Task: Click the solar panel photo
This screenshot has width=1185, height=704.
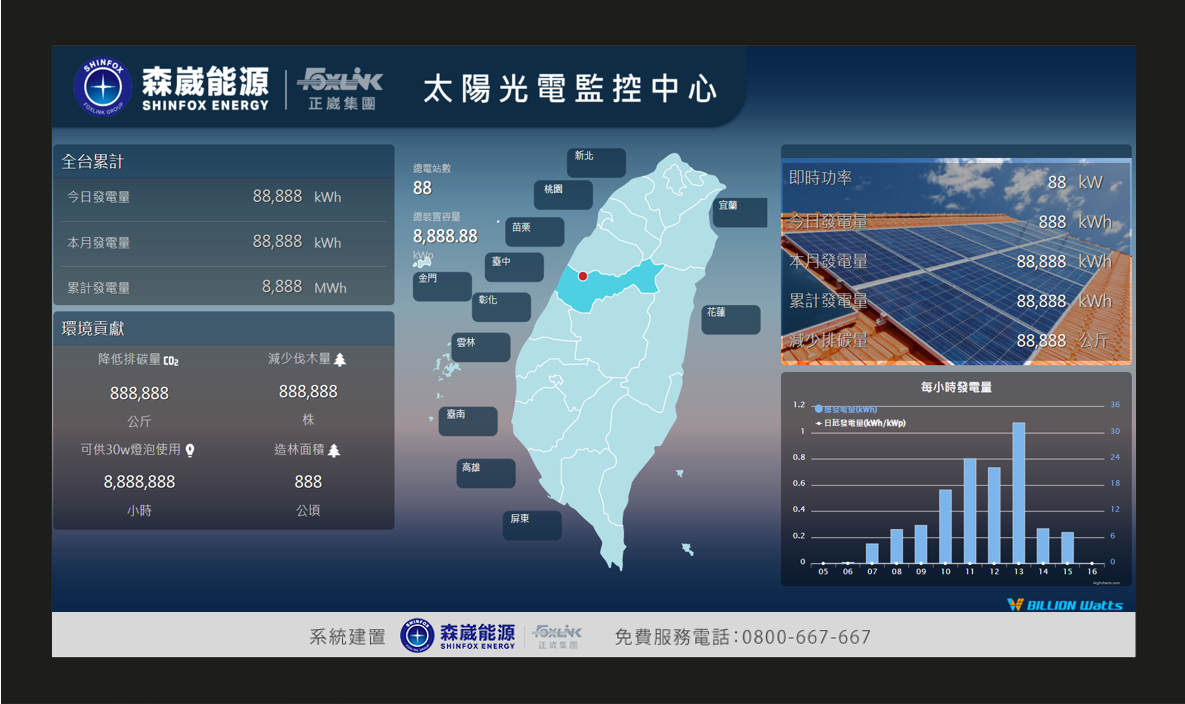Action: pyautogui.click(x=956, y=262)
